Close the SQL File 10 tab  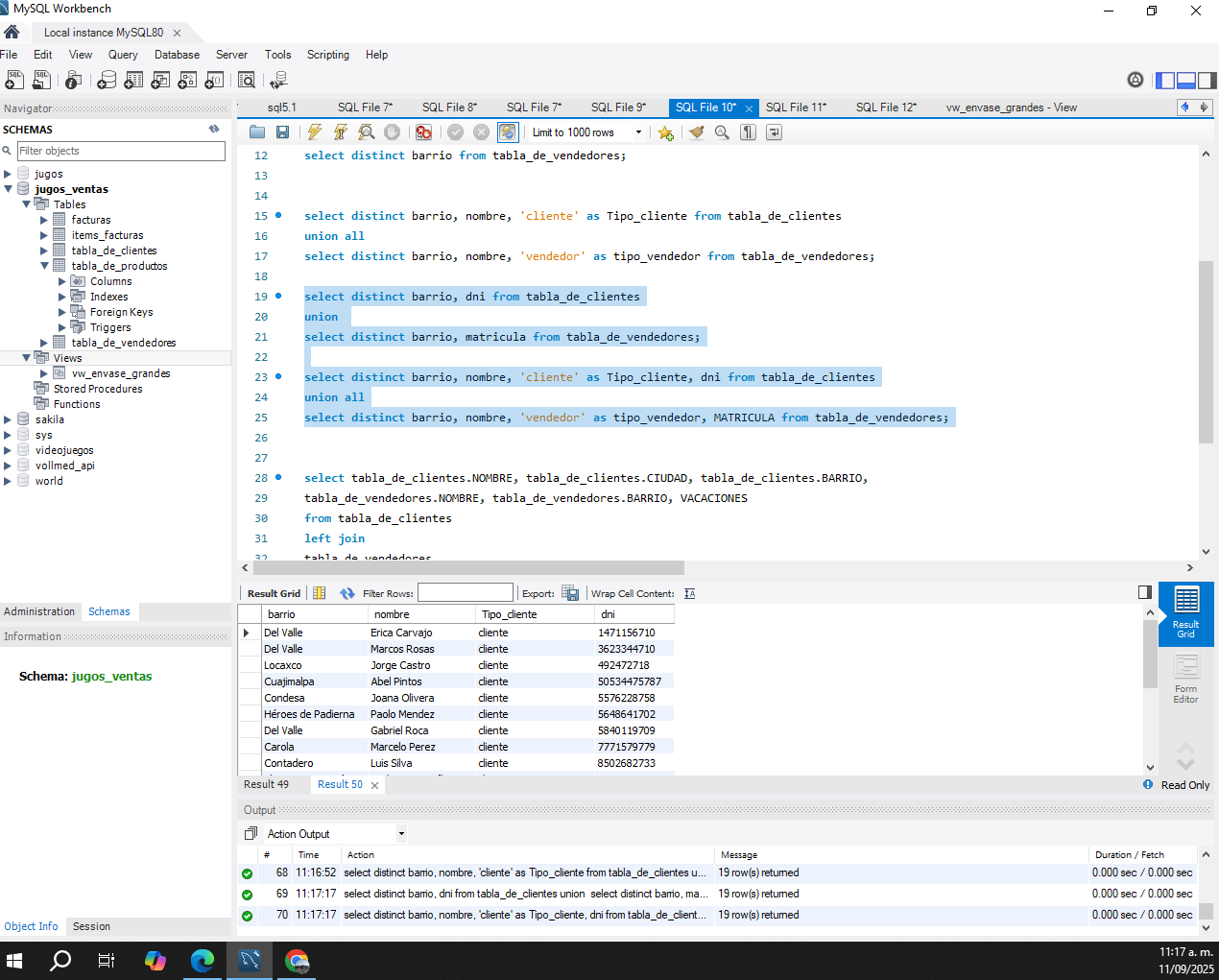(749, 108)
